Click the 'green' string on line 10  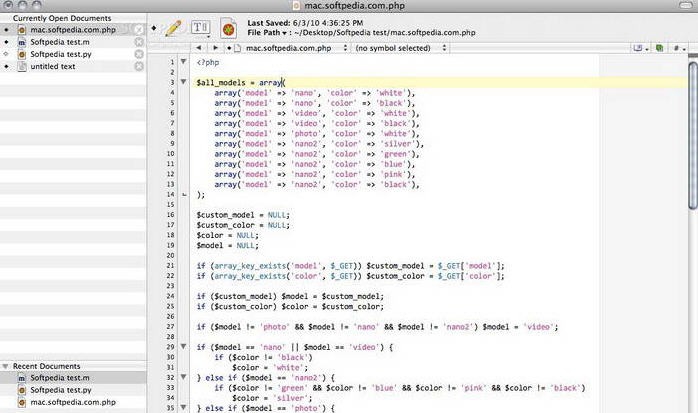point(395,154)
